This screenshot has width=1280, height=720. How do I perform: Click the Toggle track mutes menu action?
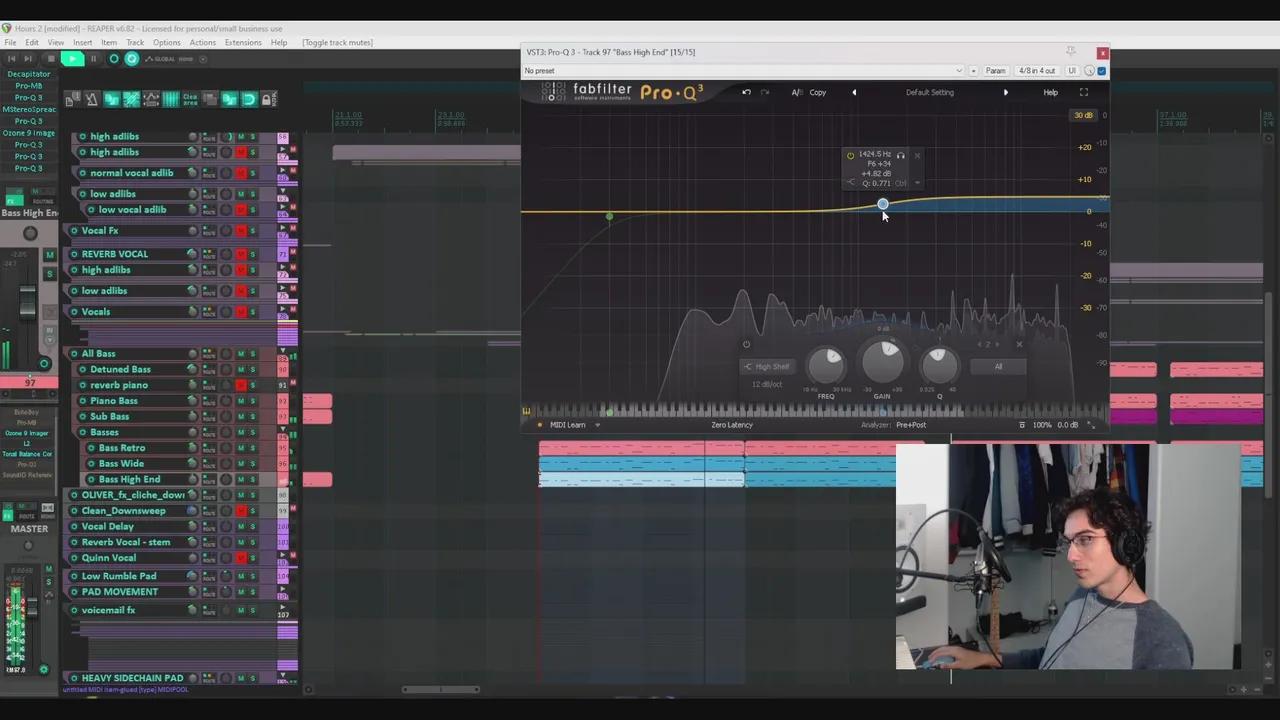(x=338, y=43)
